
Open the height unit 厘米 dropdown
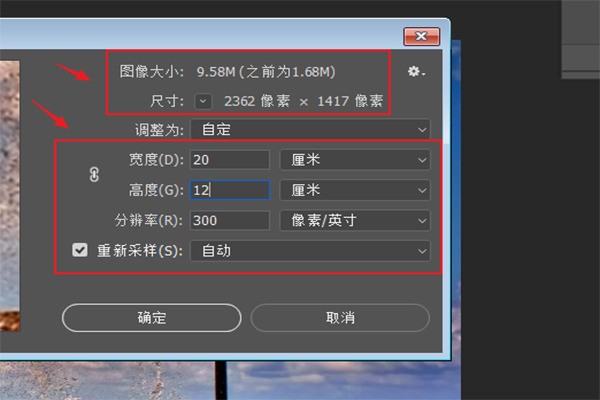pyautogui.click(x=355, y=190)
